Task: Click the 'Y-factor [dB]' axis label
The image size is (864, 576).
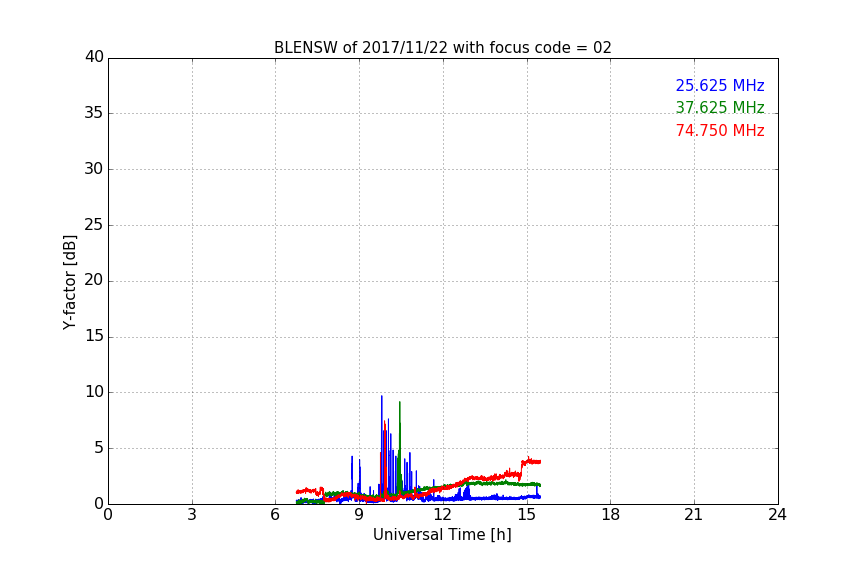Action: [x=69, y=282]
